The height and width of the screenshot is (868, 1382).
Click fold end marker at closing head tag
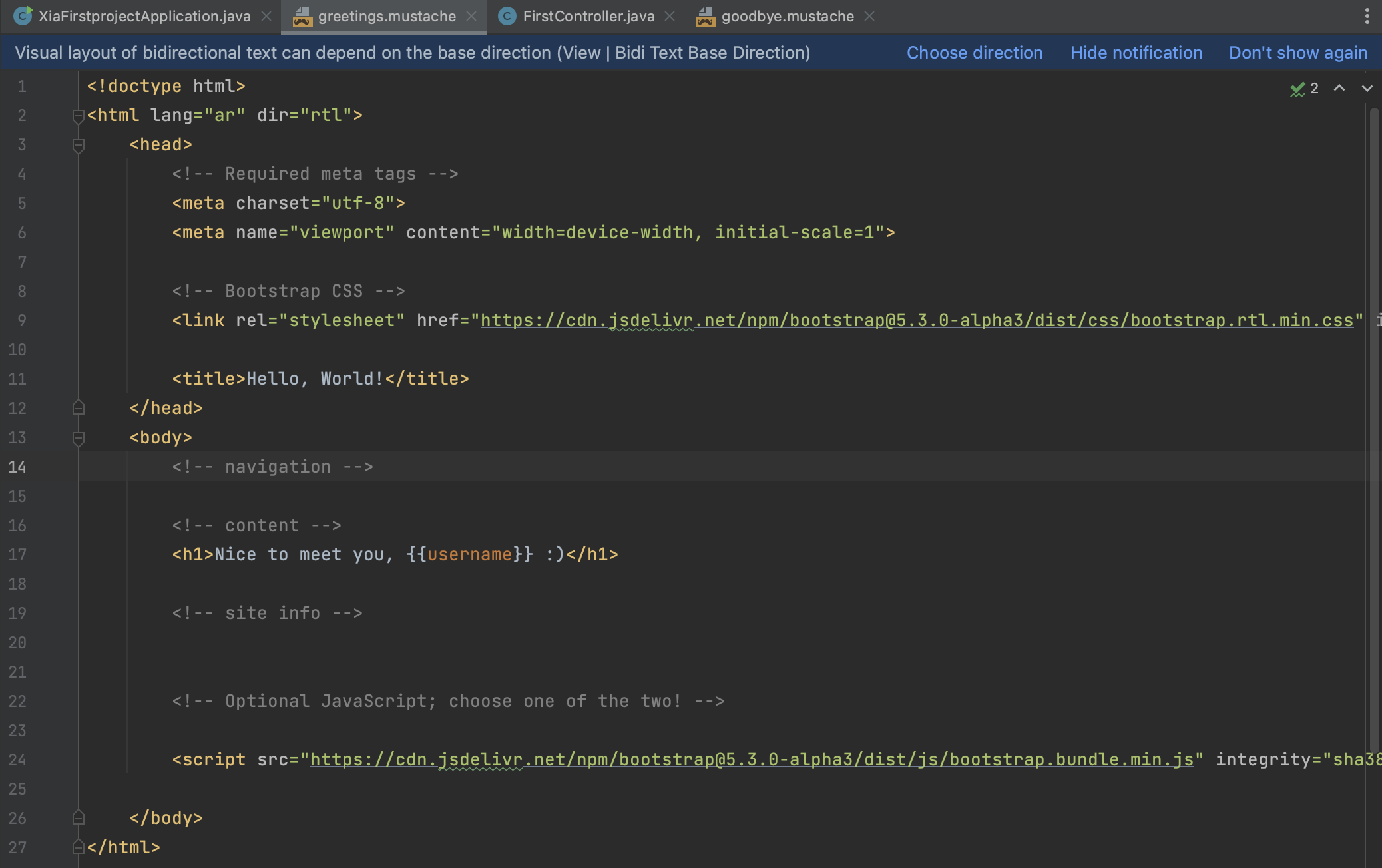click(x=78, y=408)
